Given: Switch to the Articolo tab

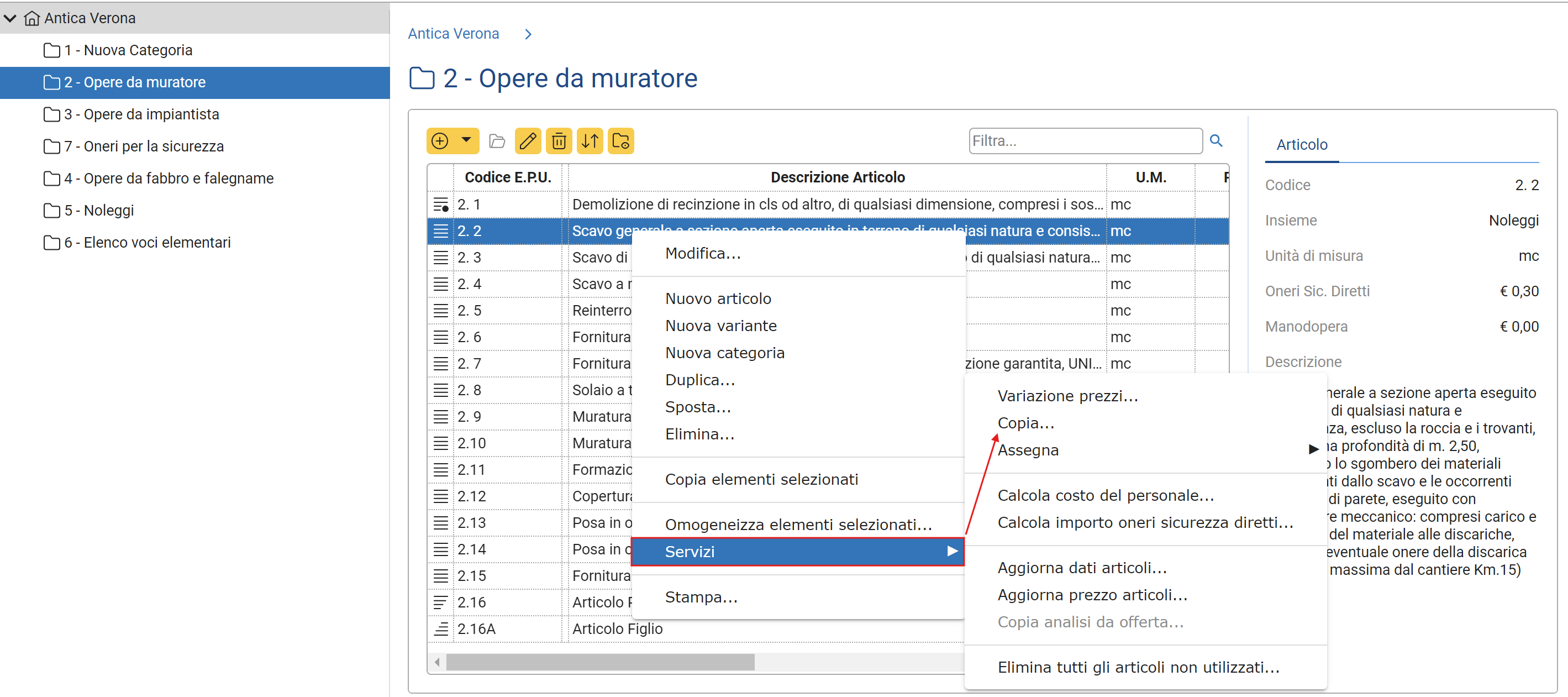Looking at the screenshot, I should coord(1301,145).
